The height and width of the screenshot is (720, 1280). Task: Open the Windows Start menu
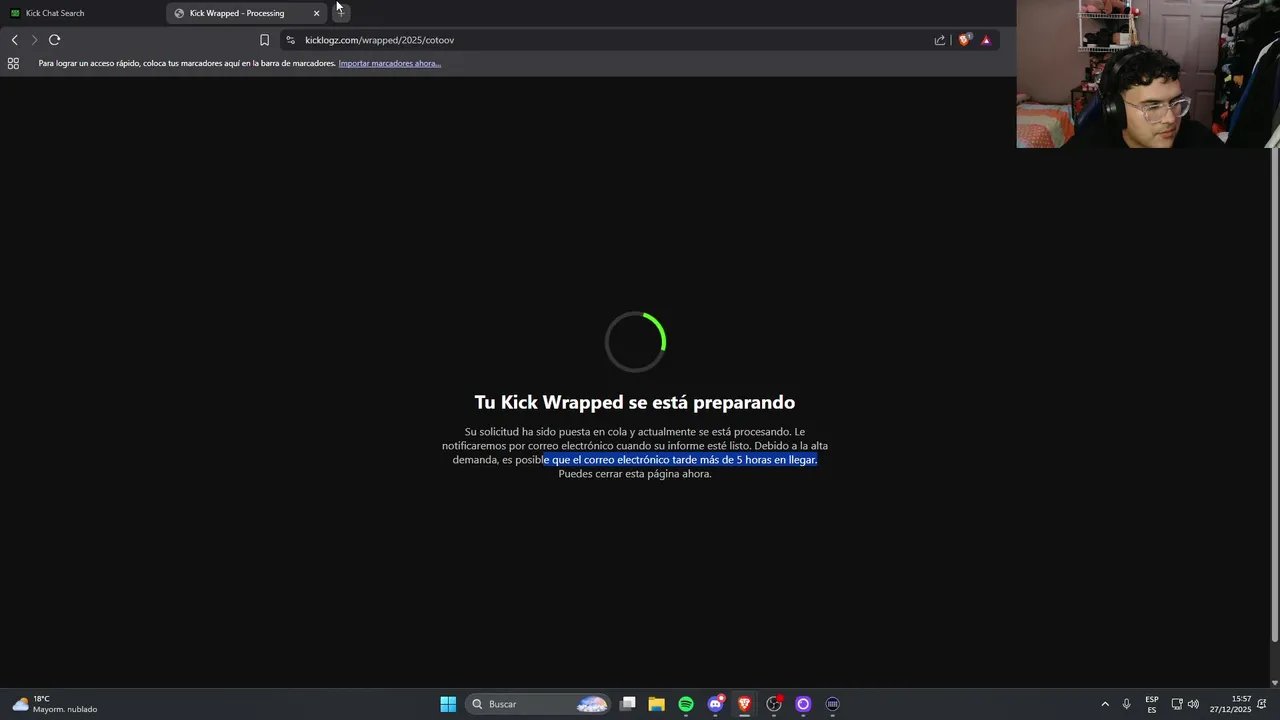pyautogui.click(x=448, y=704)
